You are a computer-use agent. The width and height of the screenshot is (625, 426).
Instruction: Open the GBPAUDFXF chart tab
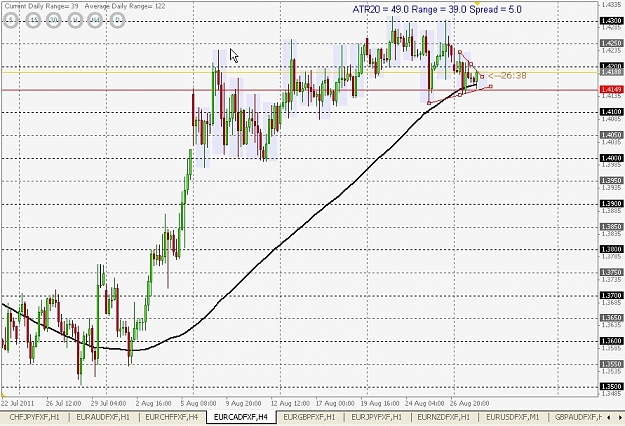pyautogui.click(x=578, y=417)
